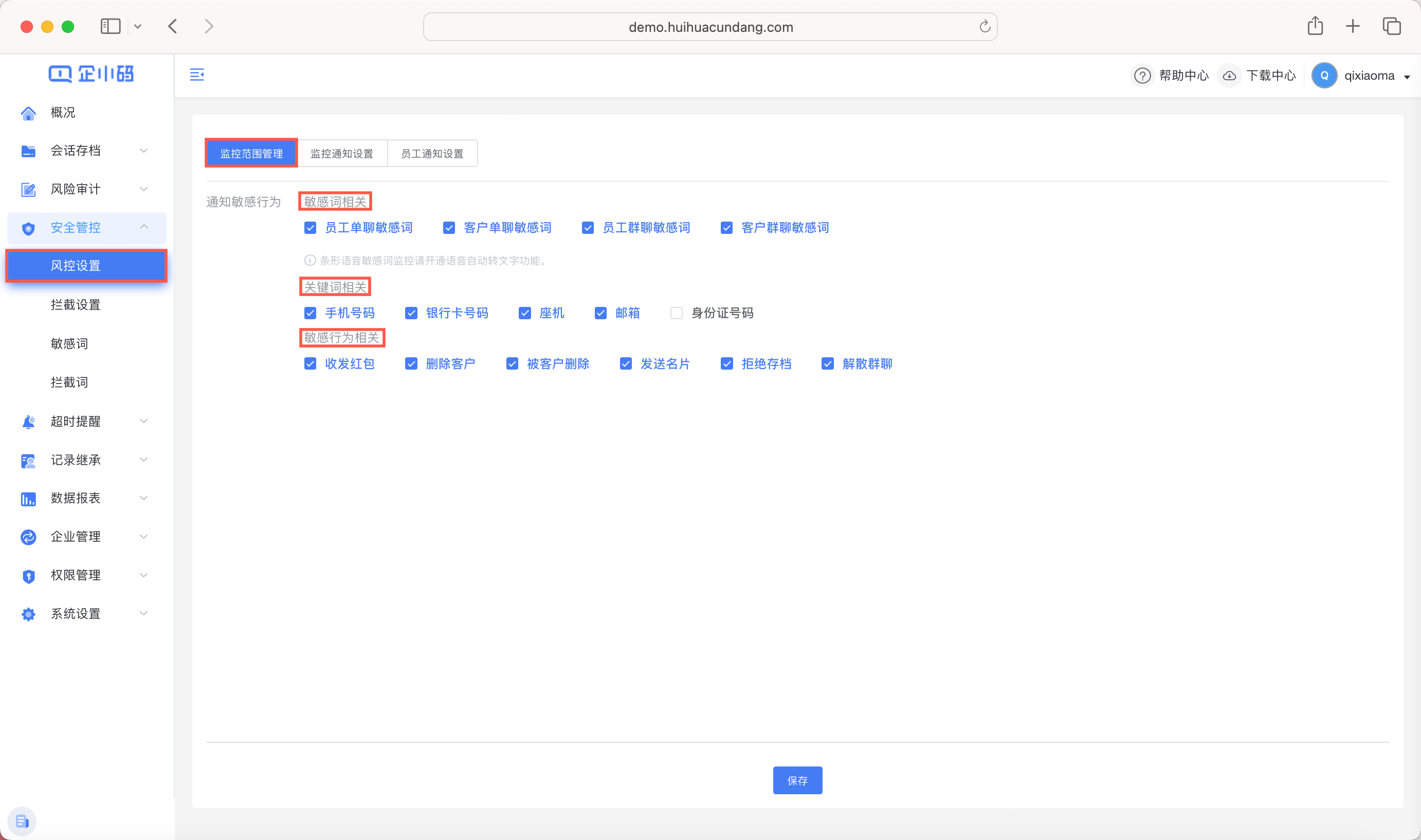Collapse 安全管控 menu chevron
The height and width of the screenshot is (840, 1421).
(x=144, y=227)
